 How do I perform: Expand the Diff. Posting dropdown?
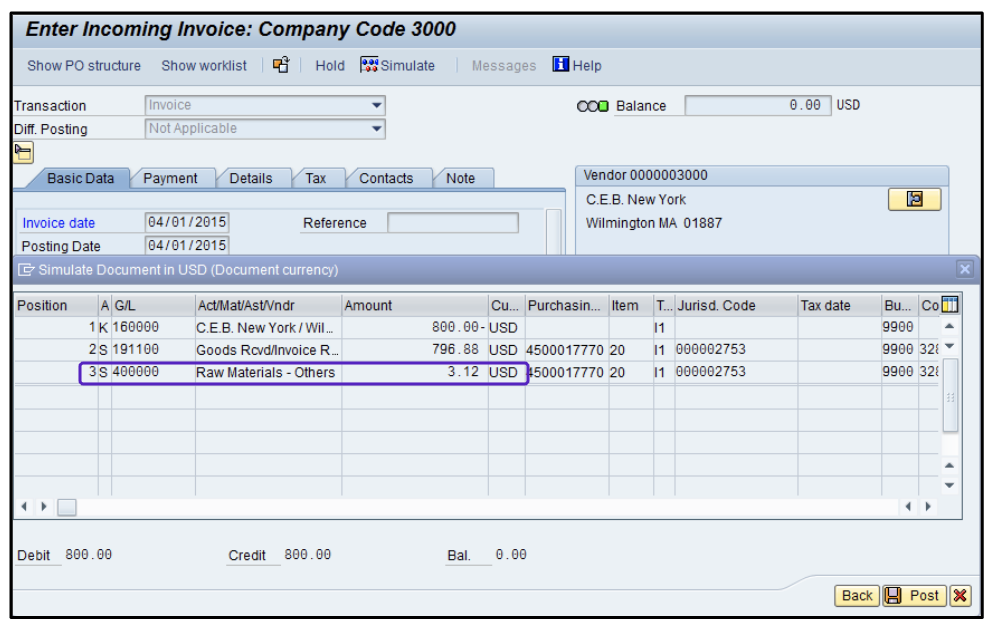click(376, 129)
